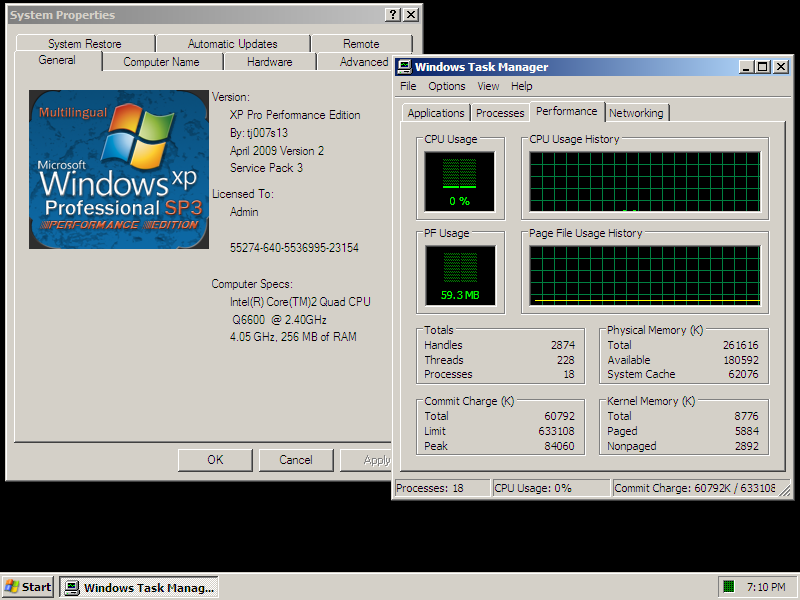Open the Options menu in Task Manager
800x600 pixels.
(x=446, y=86)
